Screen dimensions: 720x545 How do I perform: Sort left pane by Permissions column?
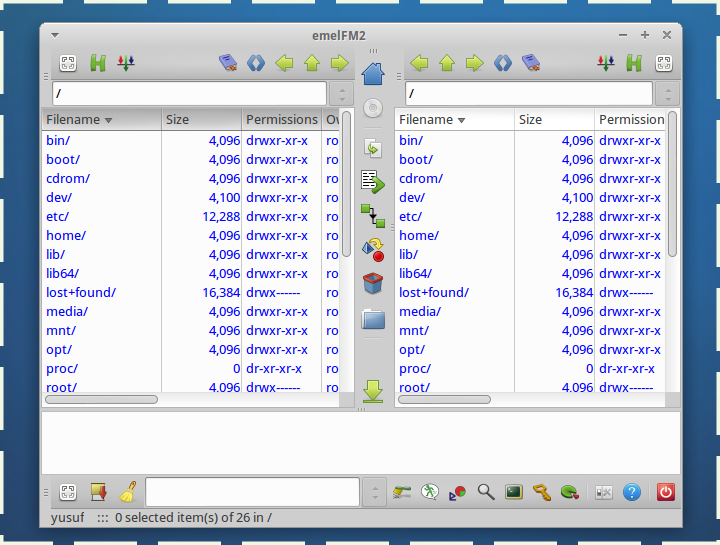pos(281,120)
